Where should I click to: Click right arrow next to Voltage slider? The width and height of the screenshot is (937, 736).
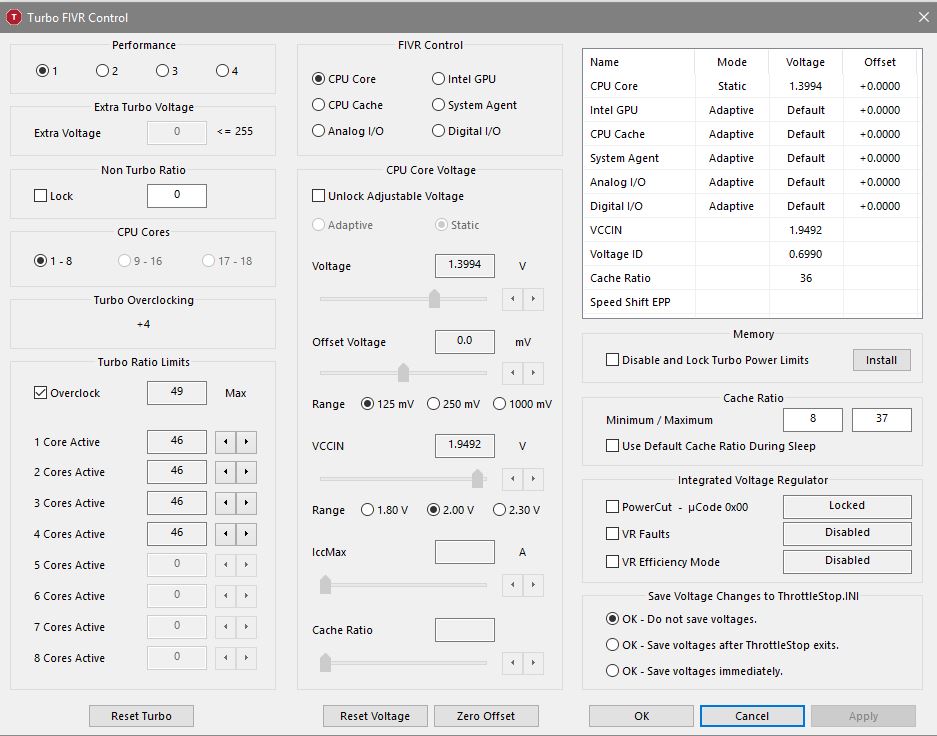pyautogui.click(x=533, y=299)
